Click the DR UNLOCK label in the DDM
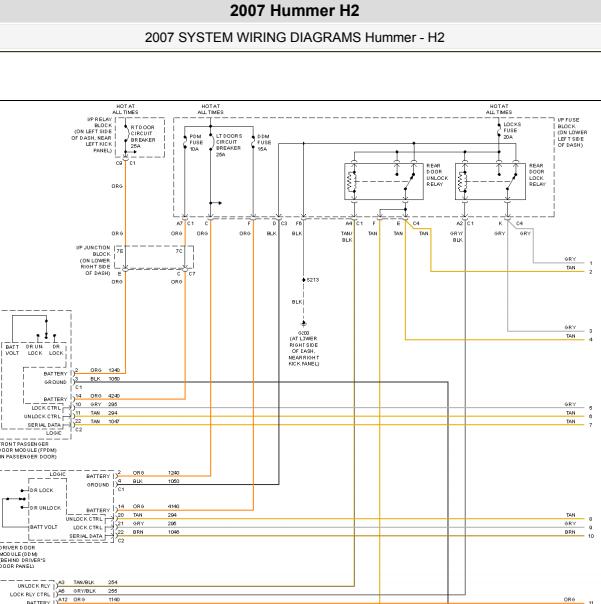This screenshot has width=601, height=604. pyautogui.click(x=45, y=508)
